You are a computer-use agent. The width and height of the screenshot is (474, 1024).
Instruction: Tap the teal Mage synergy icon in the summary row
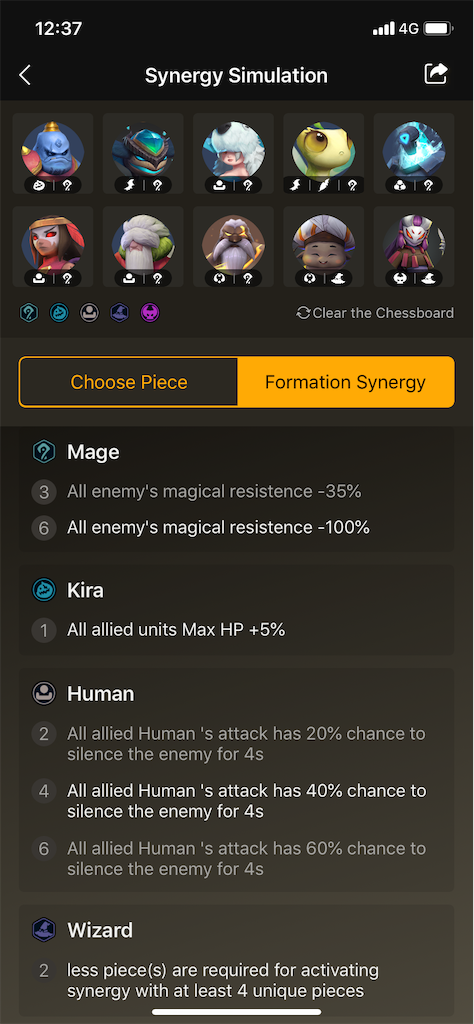click(29, 313)
